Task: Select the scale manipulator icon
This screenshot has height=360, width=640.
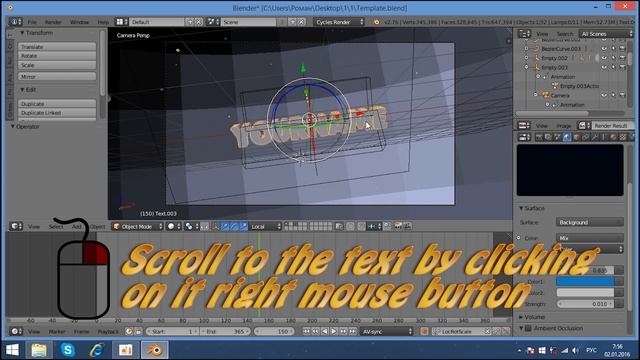Action: pyautogui.click(x=244, y=226)
